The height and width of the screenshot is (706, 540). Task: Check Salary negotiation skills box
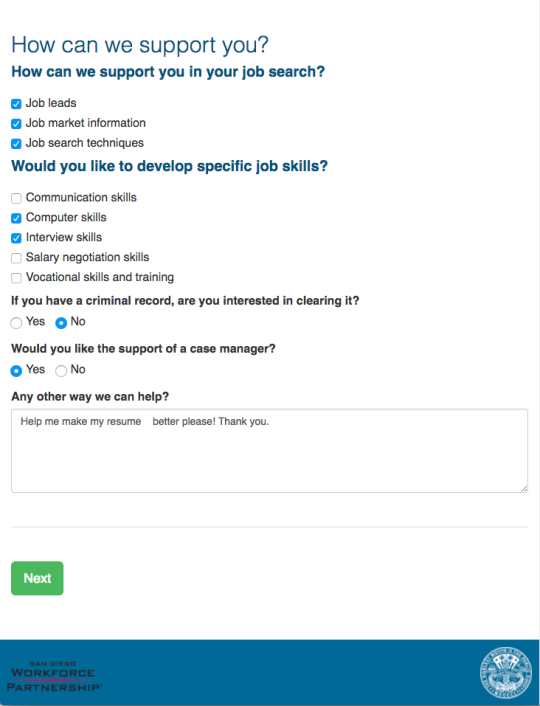(16, 258)
